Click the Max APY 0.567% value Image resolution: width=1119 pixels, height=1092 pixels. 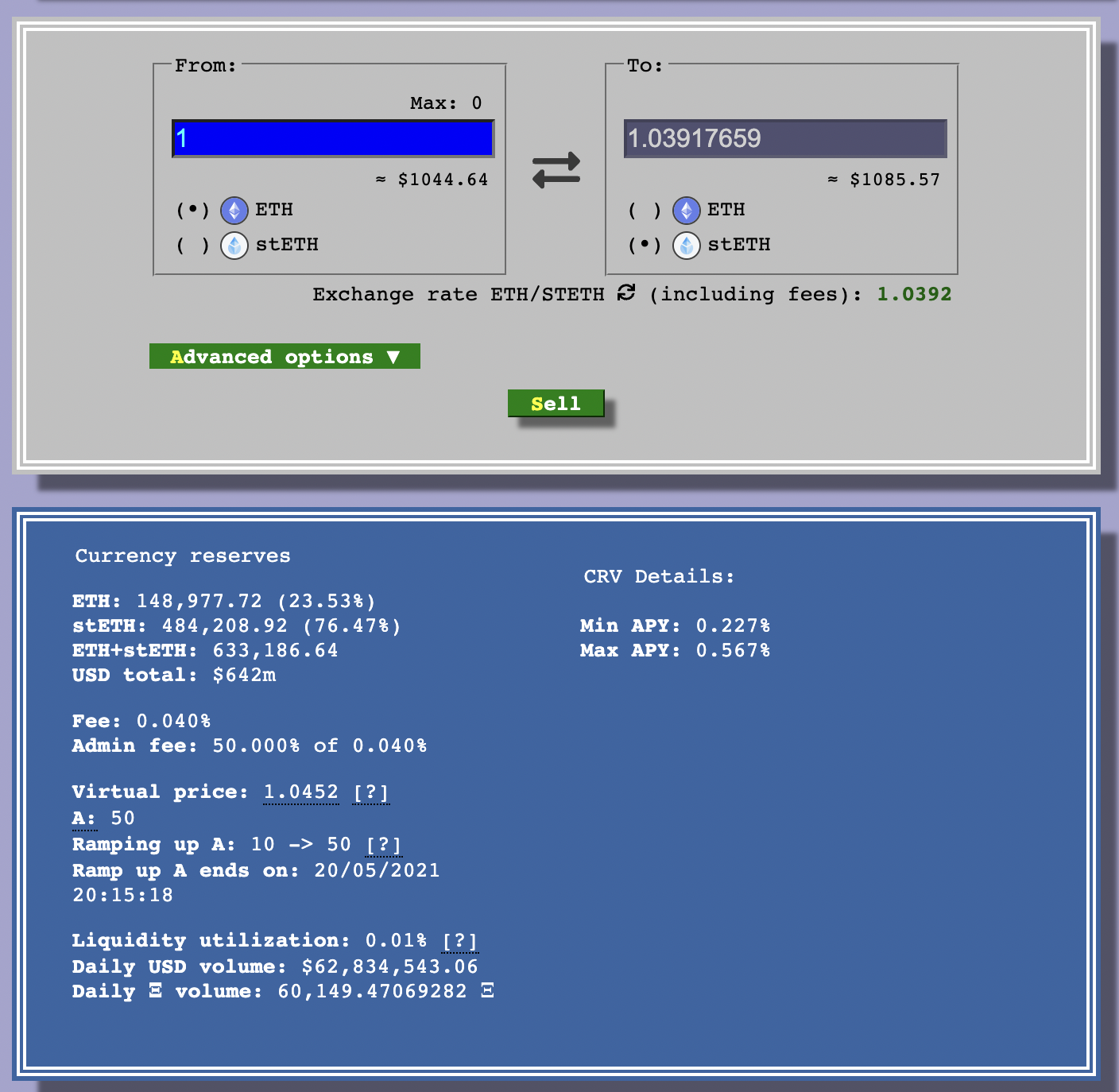pos(676,651)
